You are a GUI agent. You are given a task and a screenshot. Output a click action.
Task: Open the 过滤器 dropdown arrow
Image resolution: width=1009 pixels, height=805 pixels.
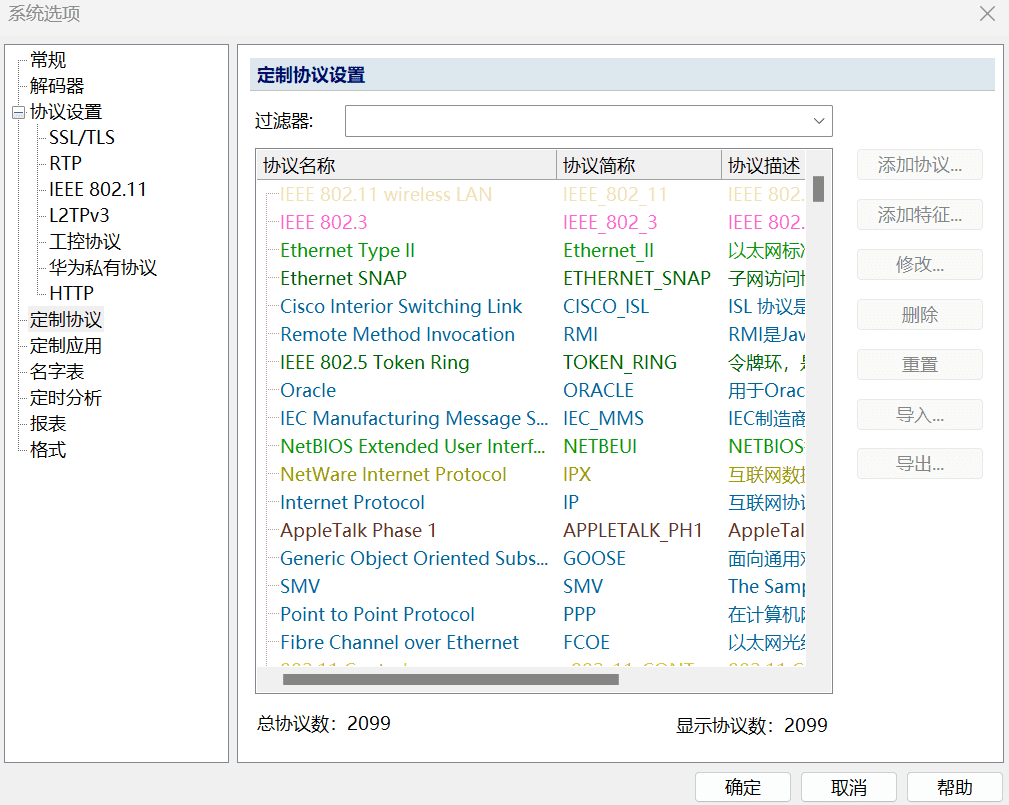point(819,121)
